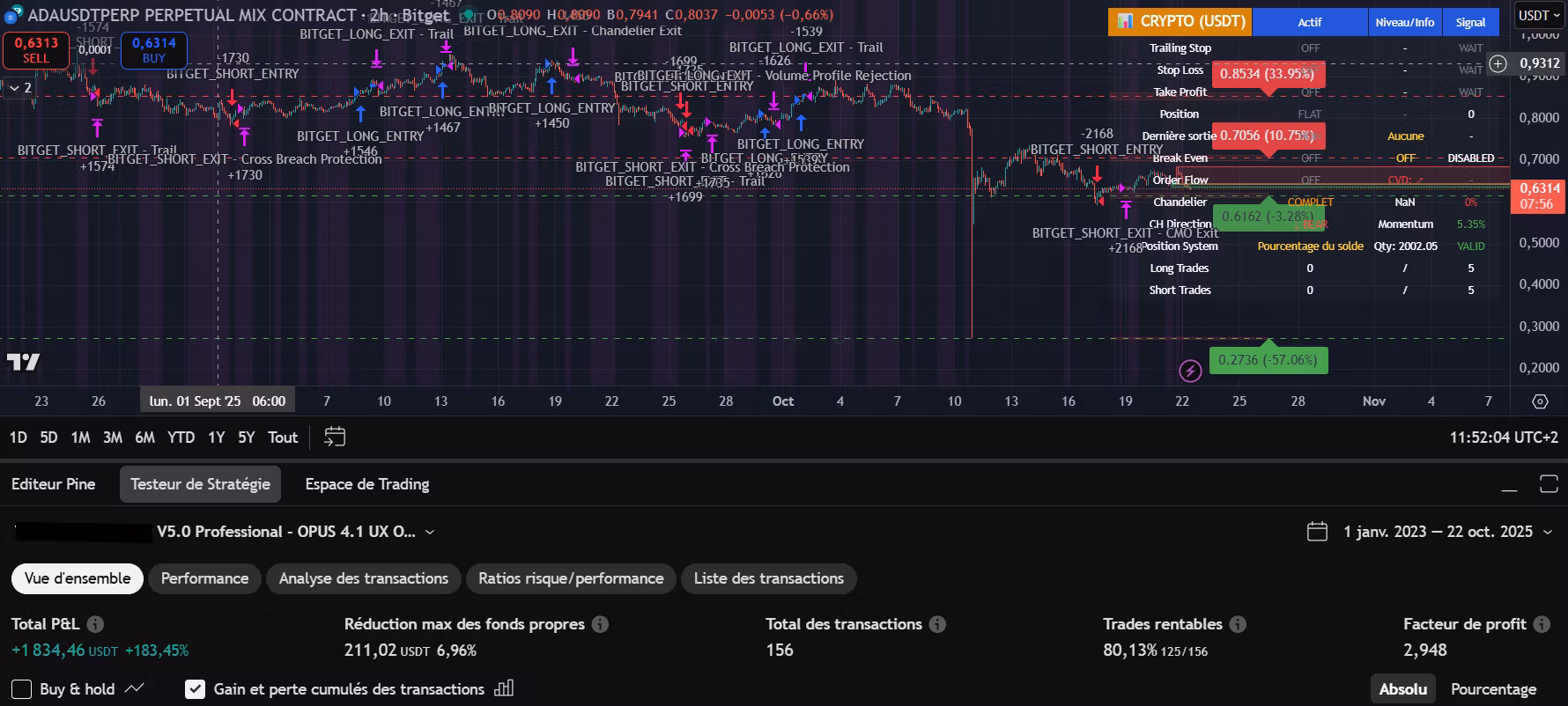The image size is (1568, 706).
Task: Click the 0,6314 BUY button
Action: (x=154, y=50)
